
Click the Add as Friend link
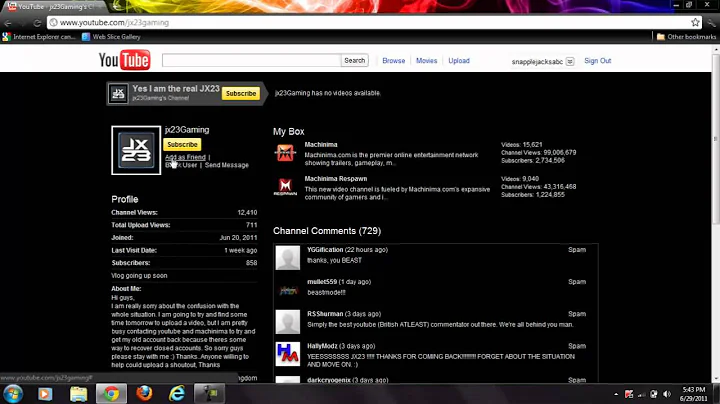click(185, 157)
